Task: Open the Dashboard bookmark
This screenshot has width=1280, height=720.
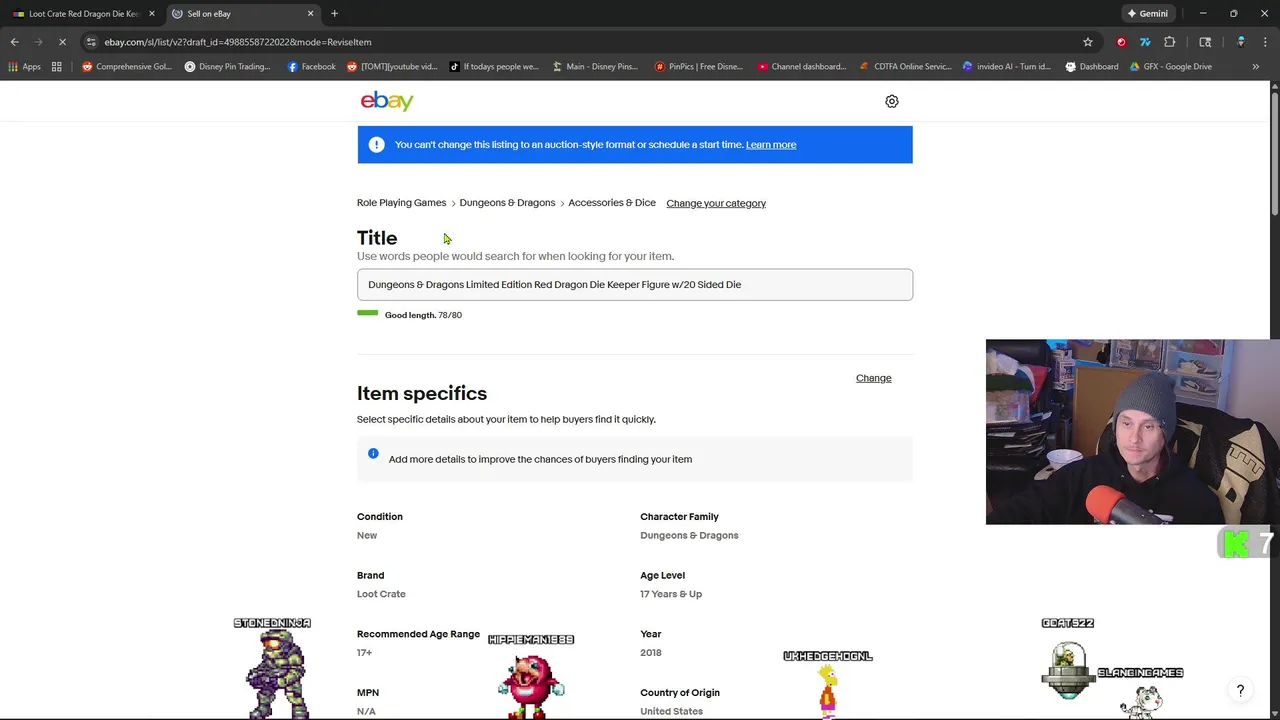Action: click(x=1092, y=67)
